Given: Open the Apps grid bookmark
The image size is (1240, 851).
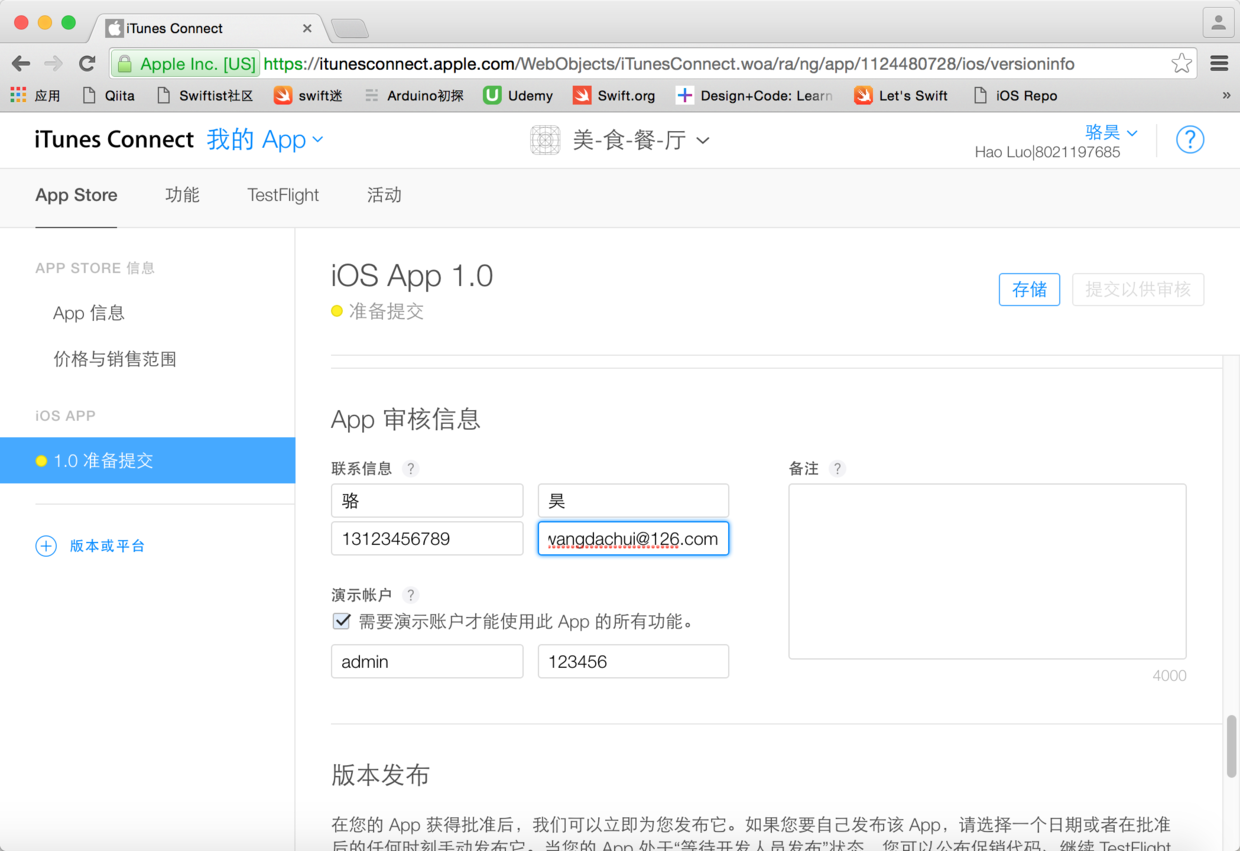Looking at the screenshot, I should (x=35, y=96).
